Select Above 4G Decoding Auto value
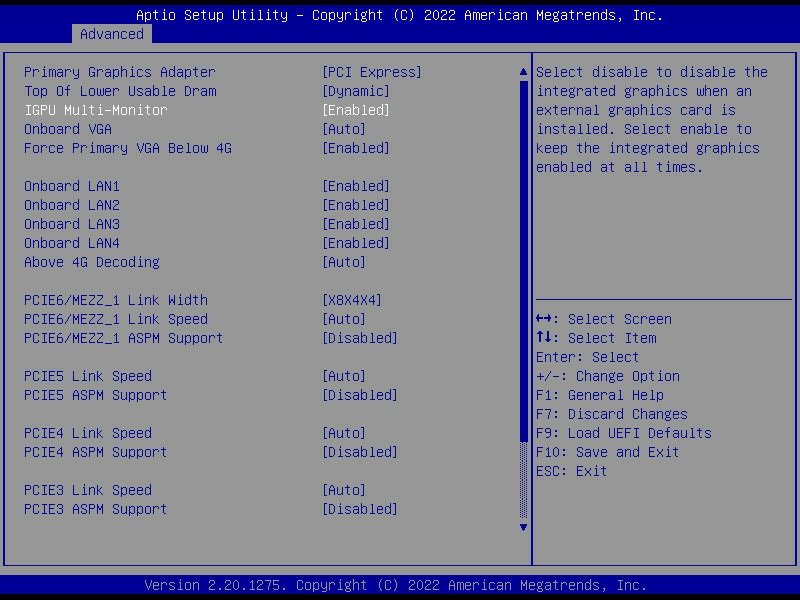Image resolution: width=800 pixels, height=600 pixels. [x=344, y=262]
